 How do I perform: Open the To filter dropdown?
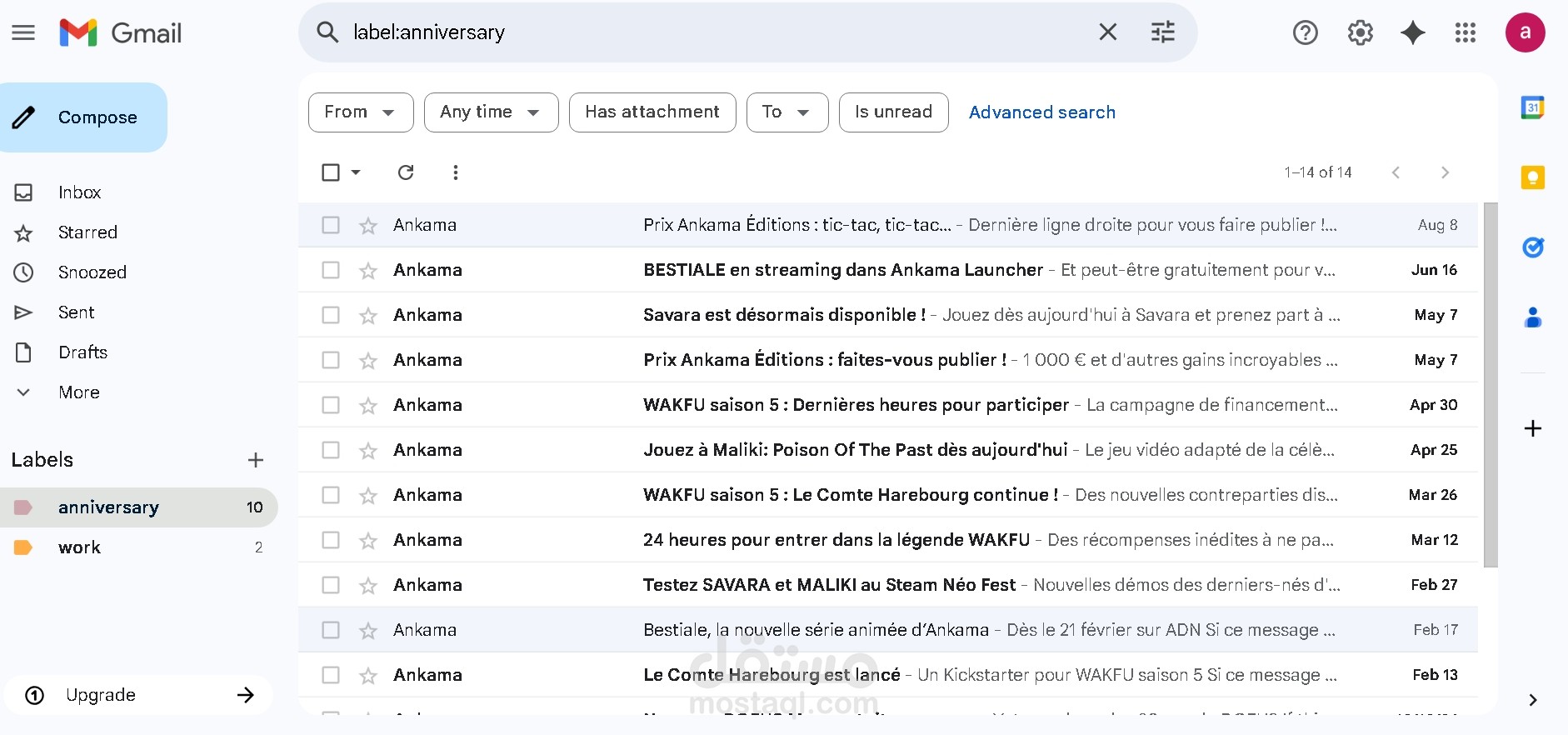(x=787, y=112)
